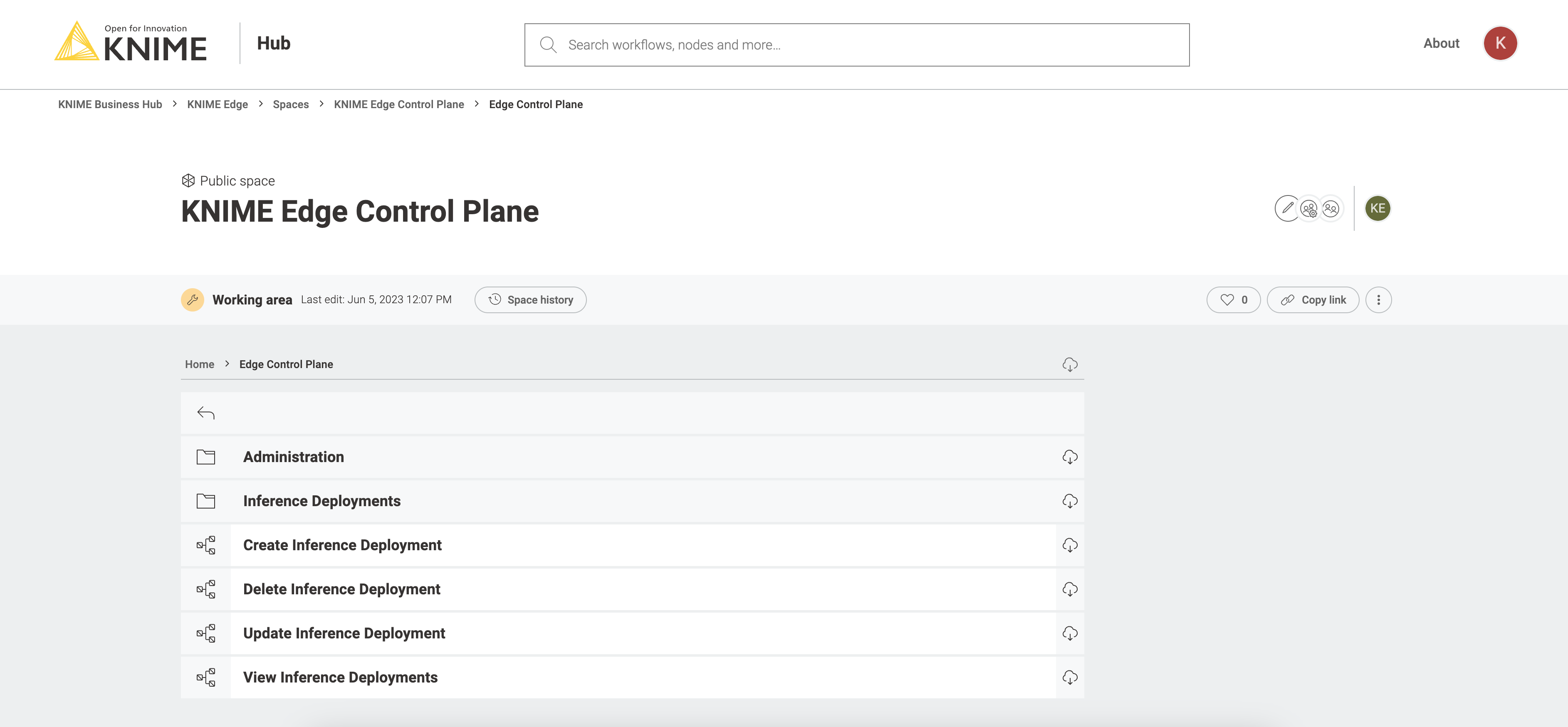This screenshot has height=727, width=1568.
Task: Click the Inference Deployments folder icon
Action: coord(206,500)
